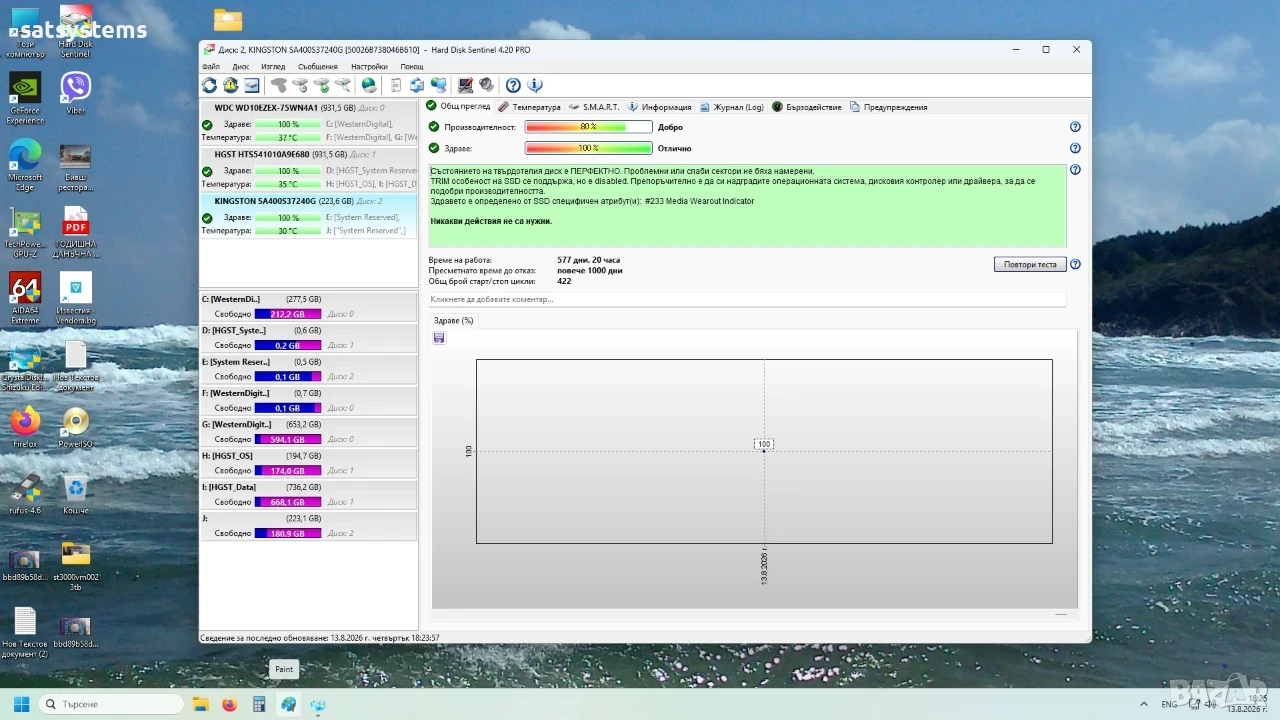Screen dimensions: 1280x720
Task: Click the 100 % Здраве bar in the overview
Action: click(x=588, y=148)
